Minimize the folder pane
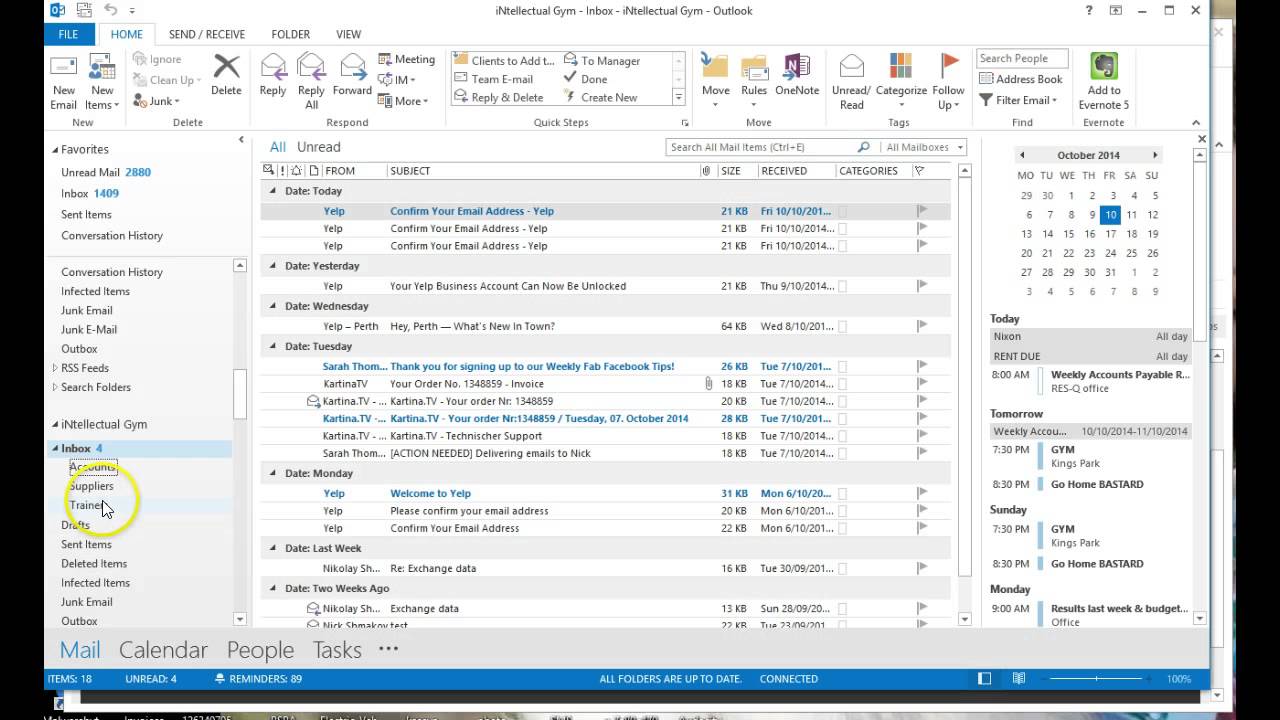The width and height of the screenshot is (1280, 720). tap(241, 141)
